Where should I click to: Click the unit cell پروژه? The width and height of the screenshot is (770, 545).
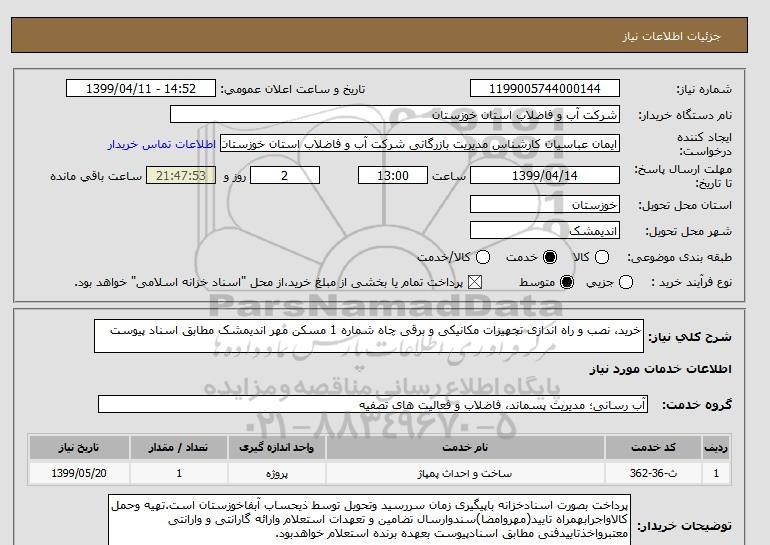tap(276, 473)
